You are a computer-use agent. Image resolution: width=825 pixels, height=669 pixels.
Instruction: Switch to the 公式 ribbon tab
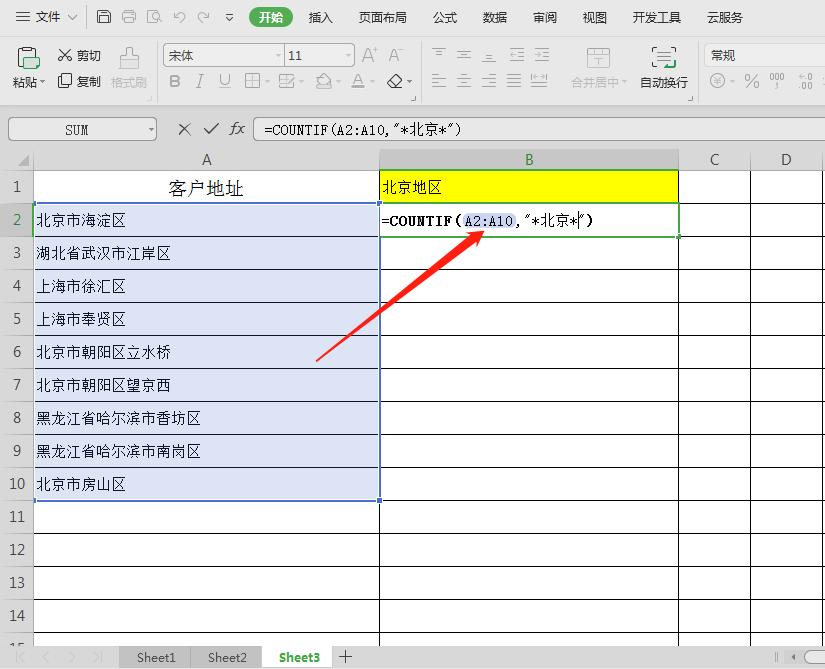(x=444, y=17)
